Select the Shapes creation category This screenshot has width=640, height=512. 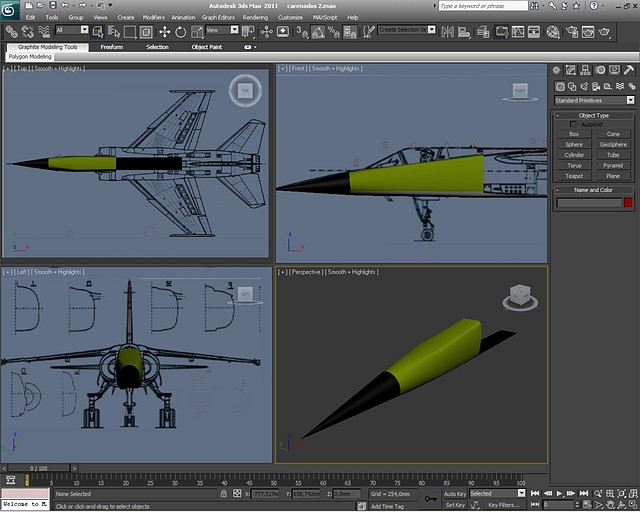click(572, 86)
